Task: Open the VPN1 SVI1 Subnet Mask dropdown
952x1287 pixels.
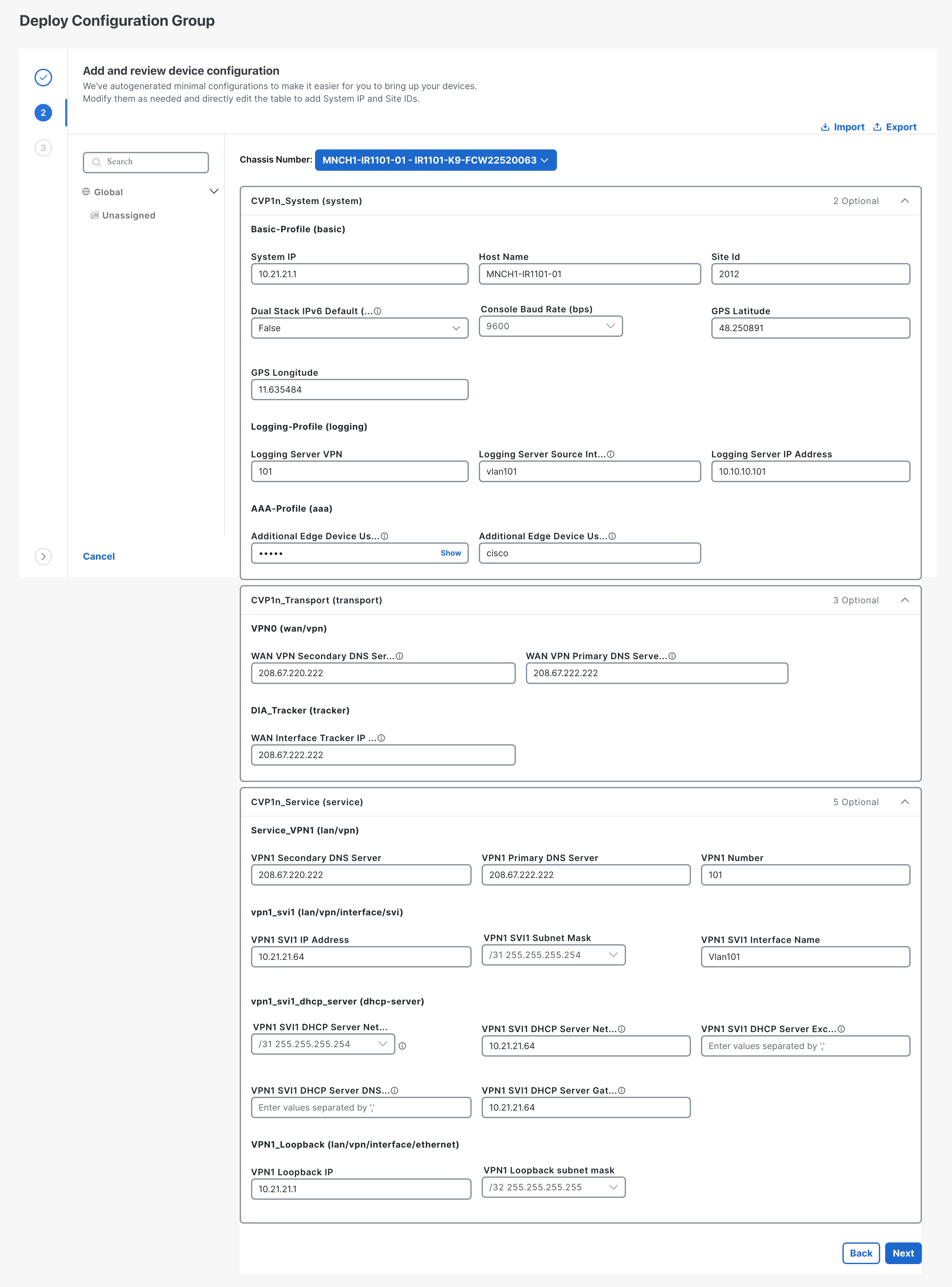Action: pyautogui.click(x=554, y=955)
